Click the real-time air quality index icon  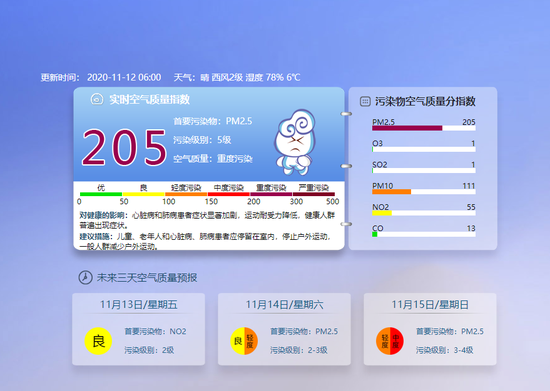click(x=97, y=99)
